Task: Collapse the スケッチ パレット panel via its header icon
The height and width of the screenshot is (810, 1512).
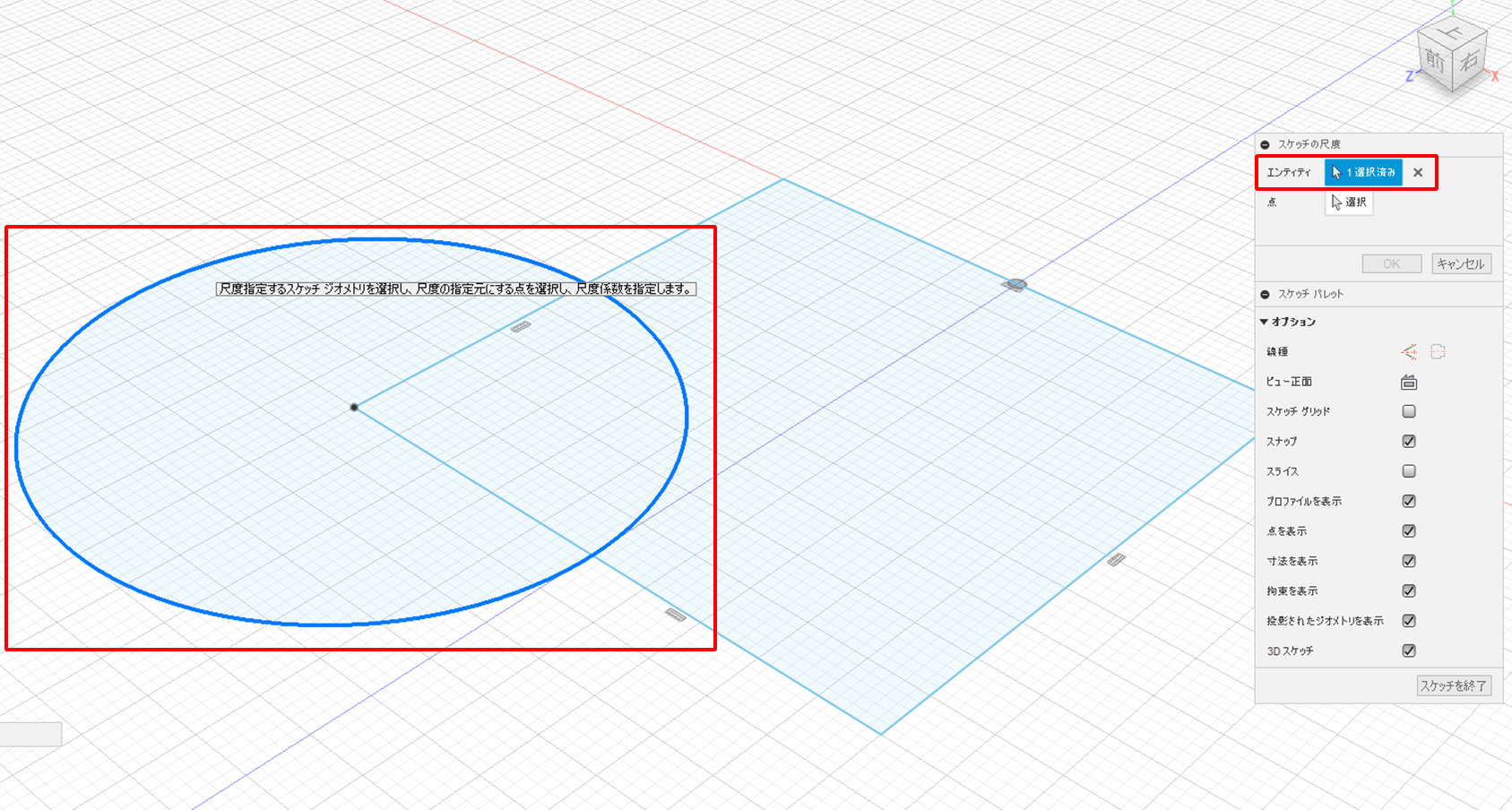Action: (x=1265, y=294)
